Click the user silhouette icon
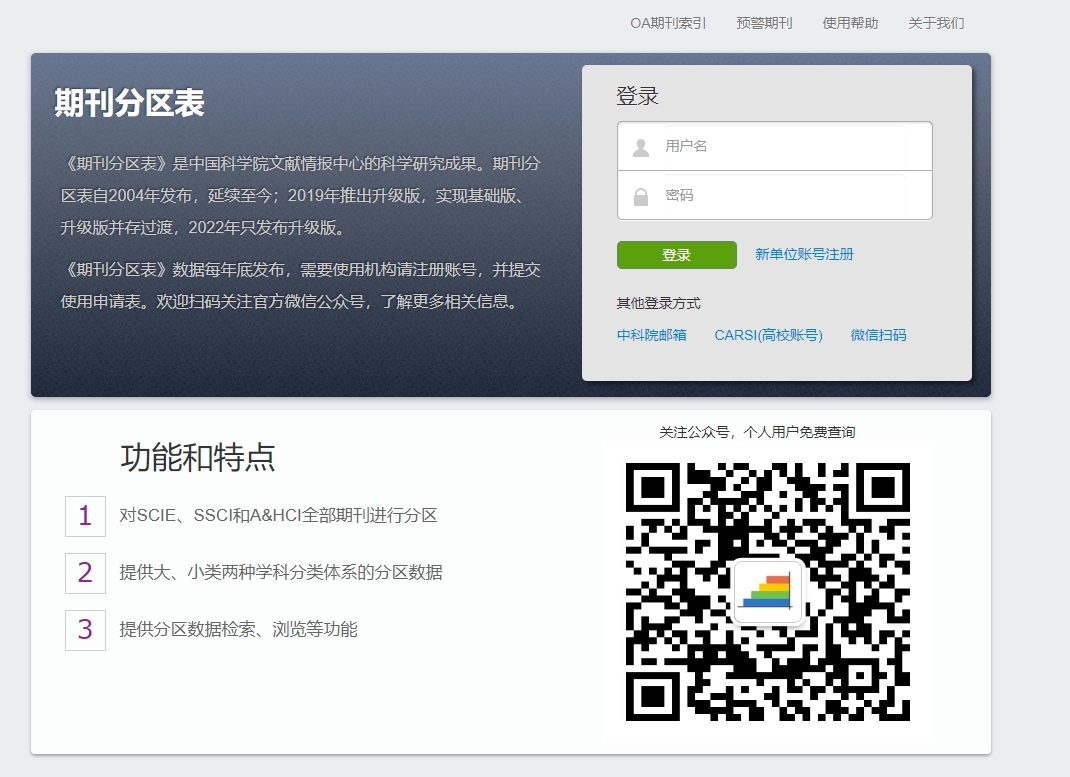This screenshot has height=777, width=1070. [641, 147]
